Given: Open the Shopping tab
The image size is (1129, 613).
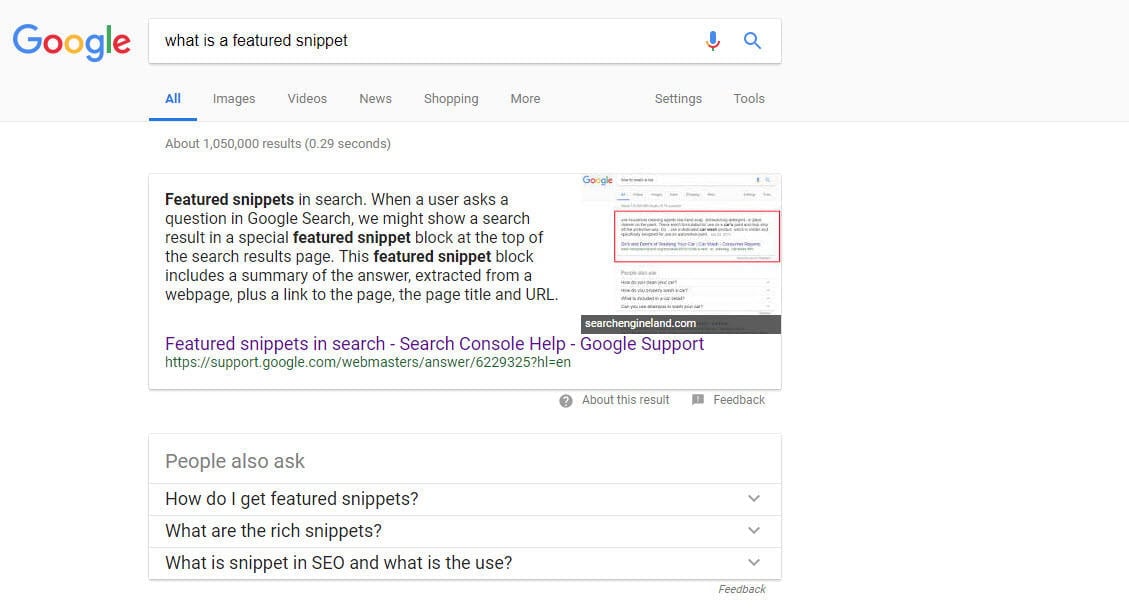Looking at the screenshot, I should click(x=451, y=99).
